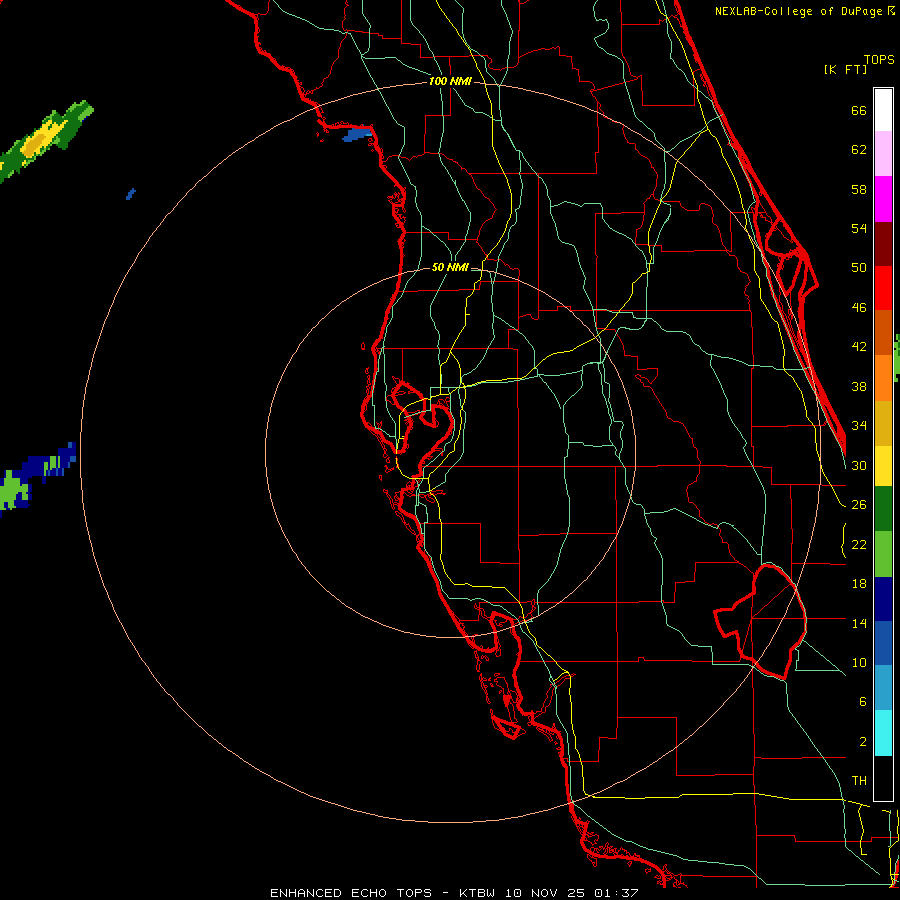The width and height of the screenshot is (900, 900).
Task: Click the 14 value on legend
Action: [859, 623]
